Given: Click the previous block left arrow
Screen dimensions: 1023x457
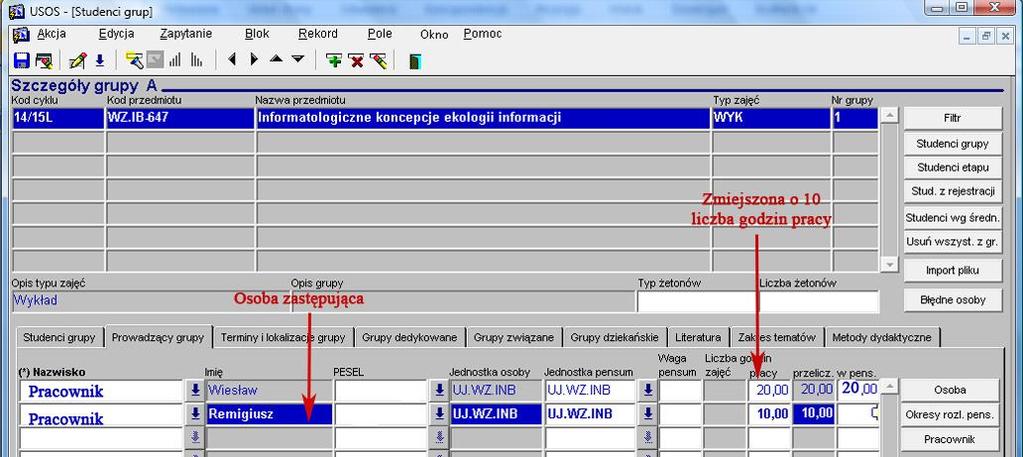Looking at the screenshot, I should point(232,60).
